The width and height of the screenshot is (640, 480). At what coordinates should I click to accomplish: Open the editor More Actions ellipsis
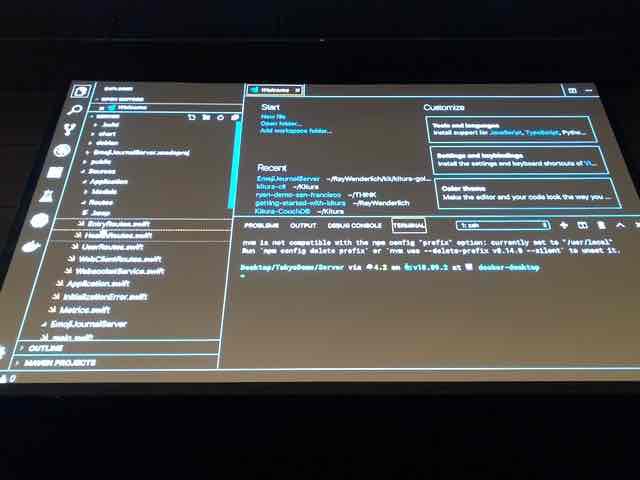tap(588, 90)
